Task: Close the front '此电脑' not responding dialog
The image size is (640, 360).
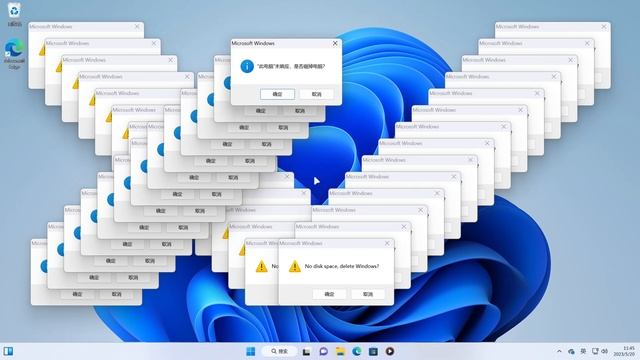Action: (335, 43)
